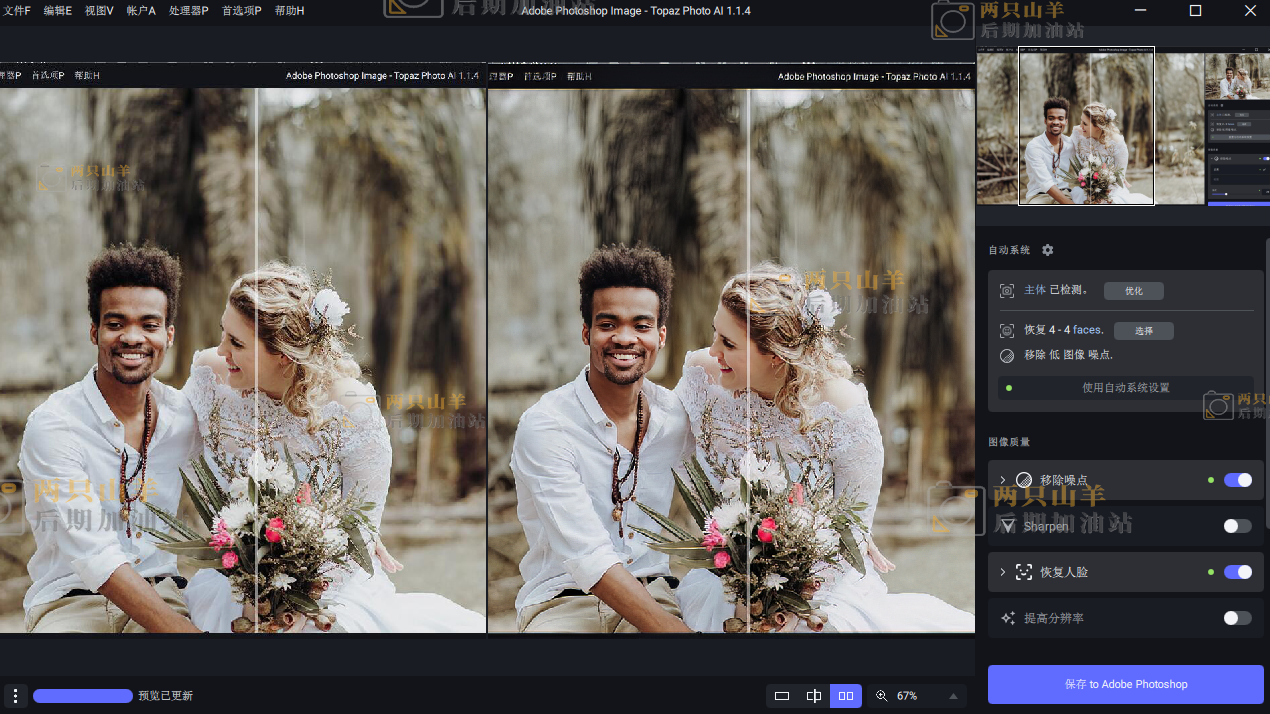Open the 文件F menu
Image resolution: width=1270 pixels, height=714 pixels.
click(16, 11)
